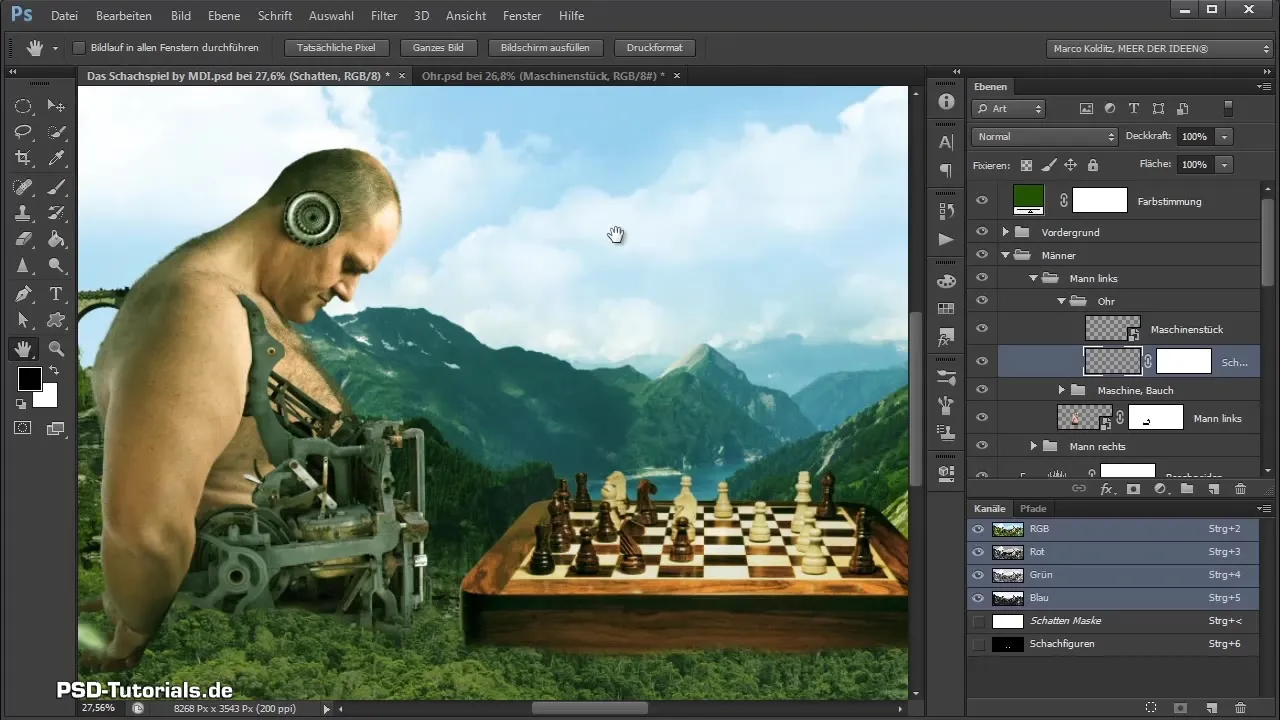Show the Schatten Maske channel
Image resolution: width=1280 pixels, height=720 pixels.
978,621
